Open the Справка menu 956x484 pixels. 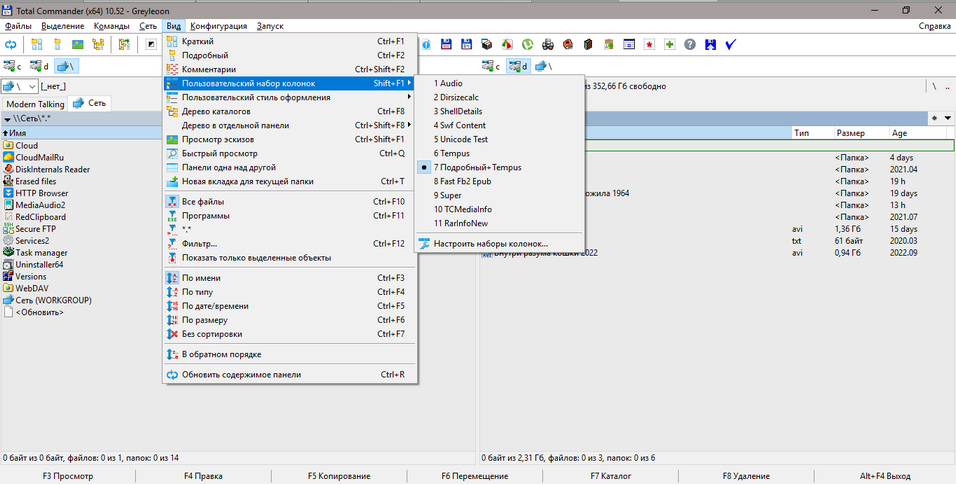pos(934,26)
